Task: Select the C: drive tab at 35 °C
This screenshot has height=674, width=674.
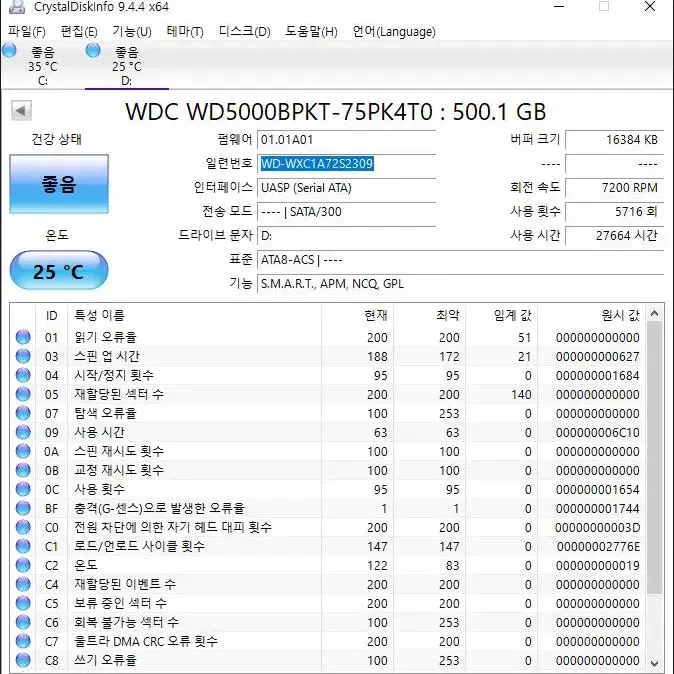Action: pos(42,66)
